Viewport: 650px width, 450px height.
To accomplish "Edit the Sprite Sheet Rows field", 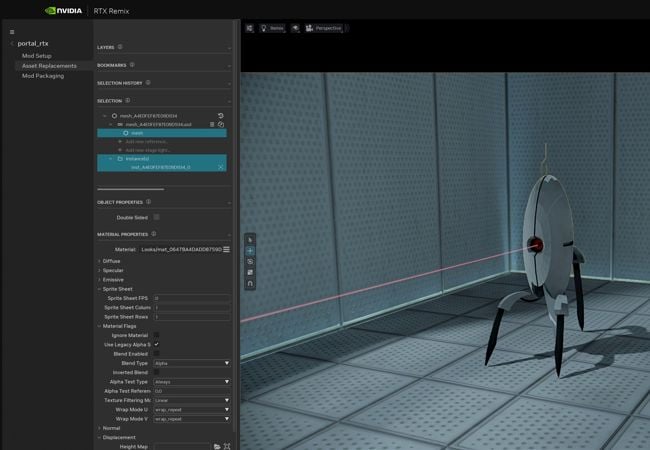I will tap(192, 317).
